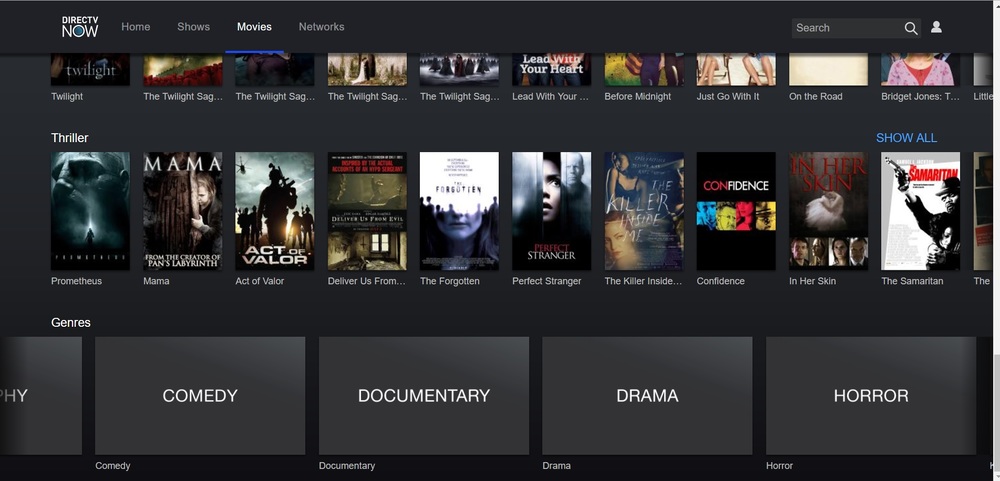Viewport: 1000px width, 481px height.
Task: Open the Bridget Jones title
Action: [920, 96]
